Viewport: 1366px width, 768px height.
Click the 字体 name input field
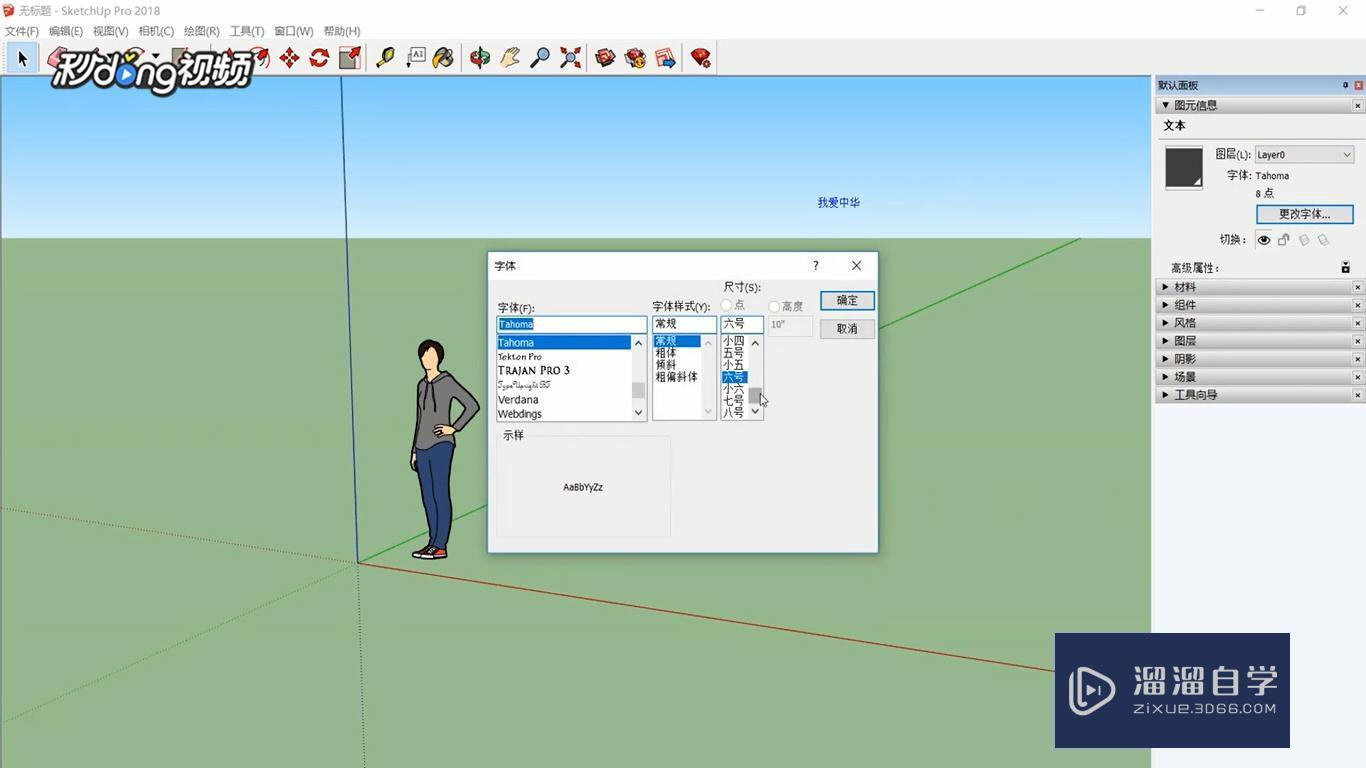(572, 324)
